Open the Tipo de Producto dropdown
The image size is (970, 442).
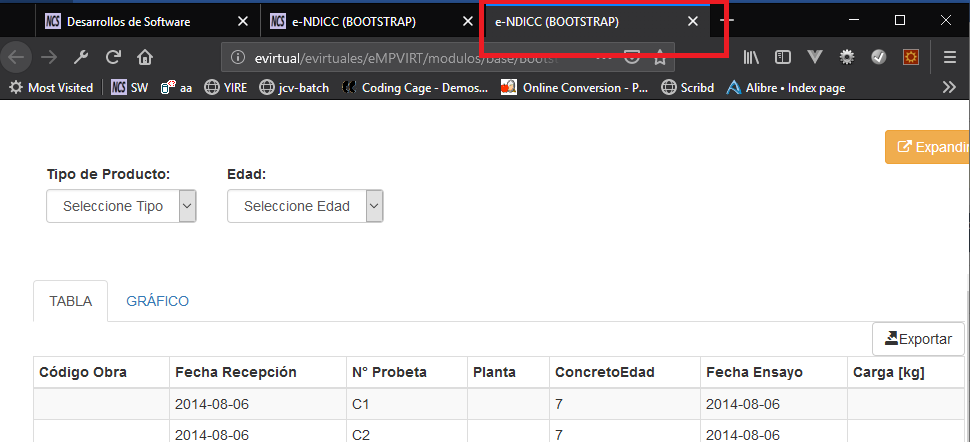click(121, 206)
